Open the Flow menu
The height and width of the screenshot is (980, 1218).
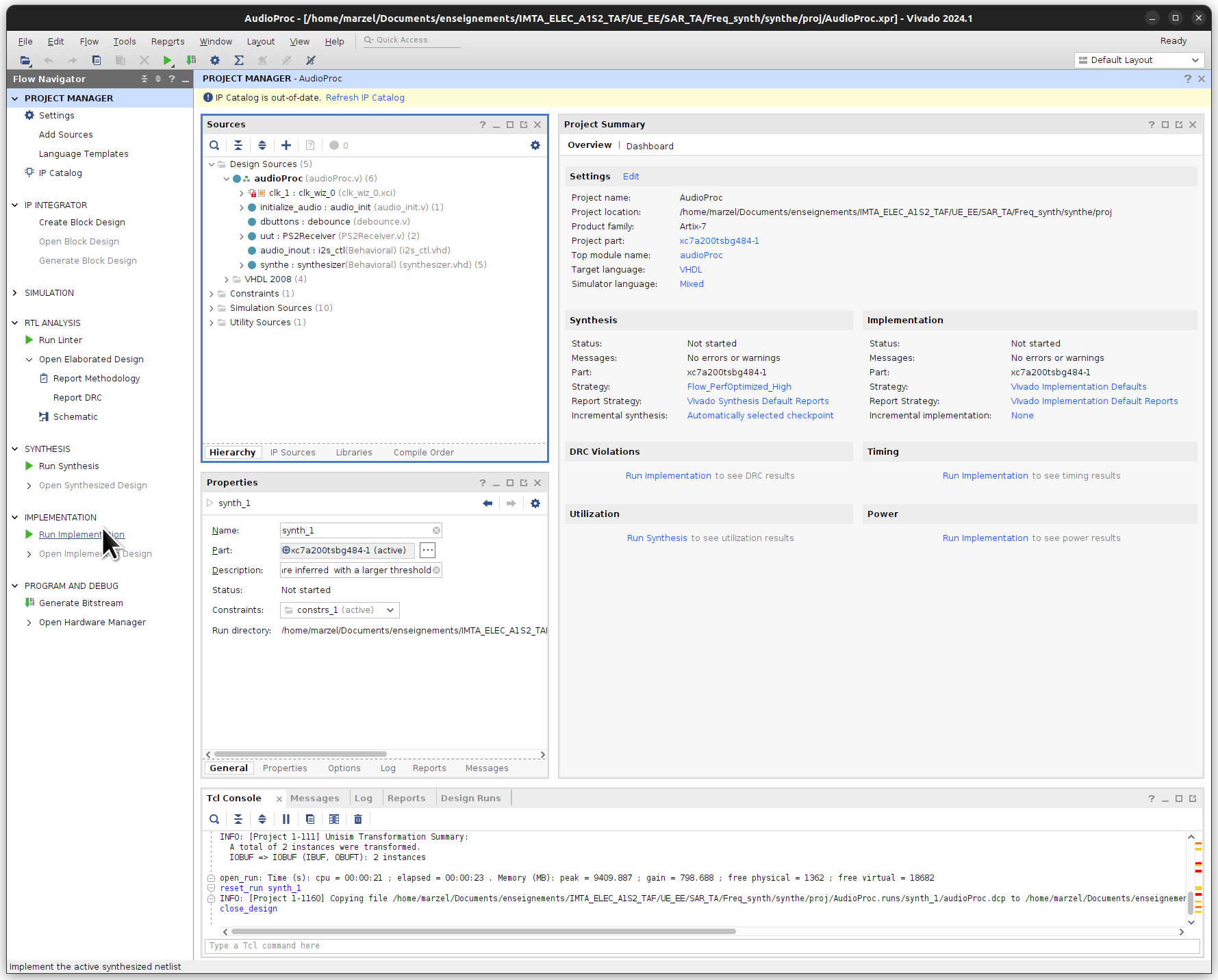tap(89, 42)
